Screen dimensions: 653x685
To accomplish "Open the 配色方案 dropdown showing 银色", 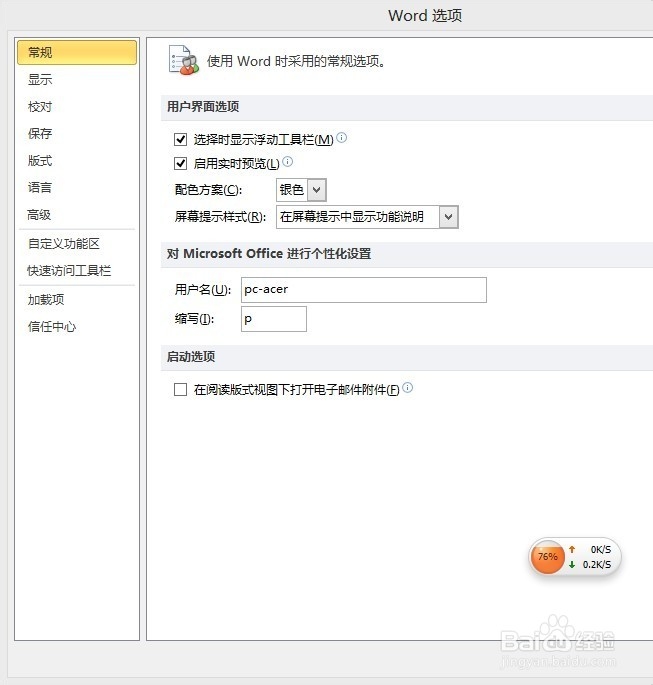I will pos(301,190).
